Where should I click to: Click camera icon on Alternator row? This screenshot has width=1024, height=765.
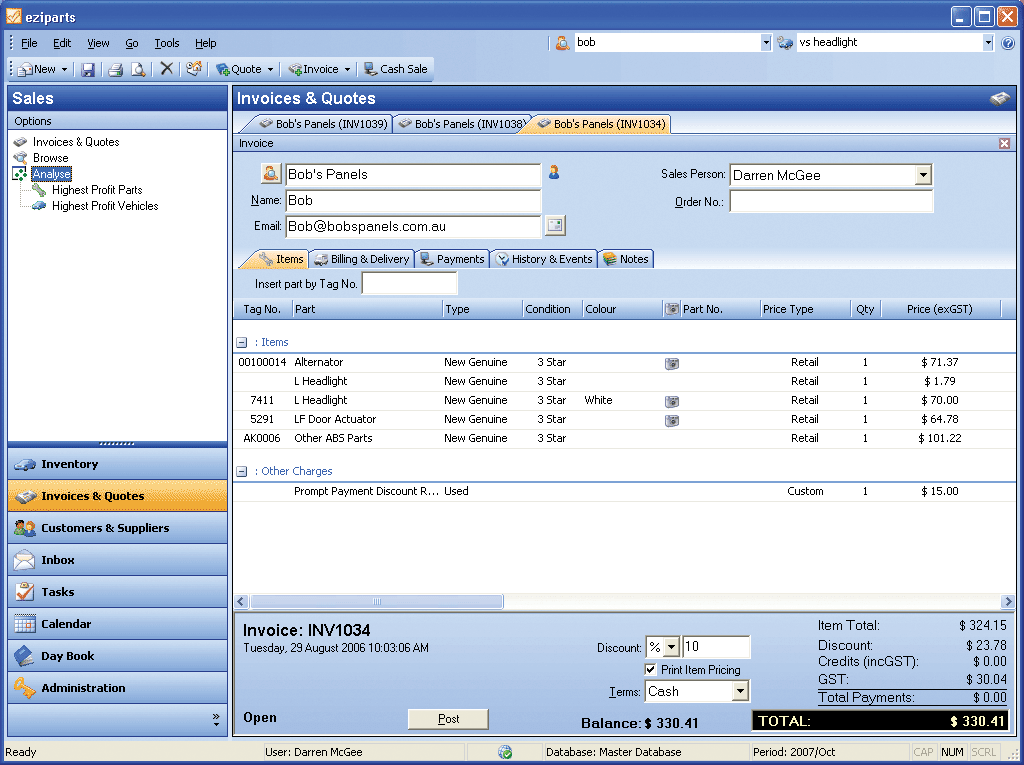click(x=671, y=363)
